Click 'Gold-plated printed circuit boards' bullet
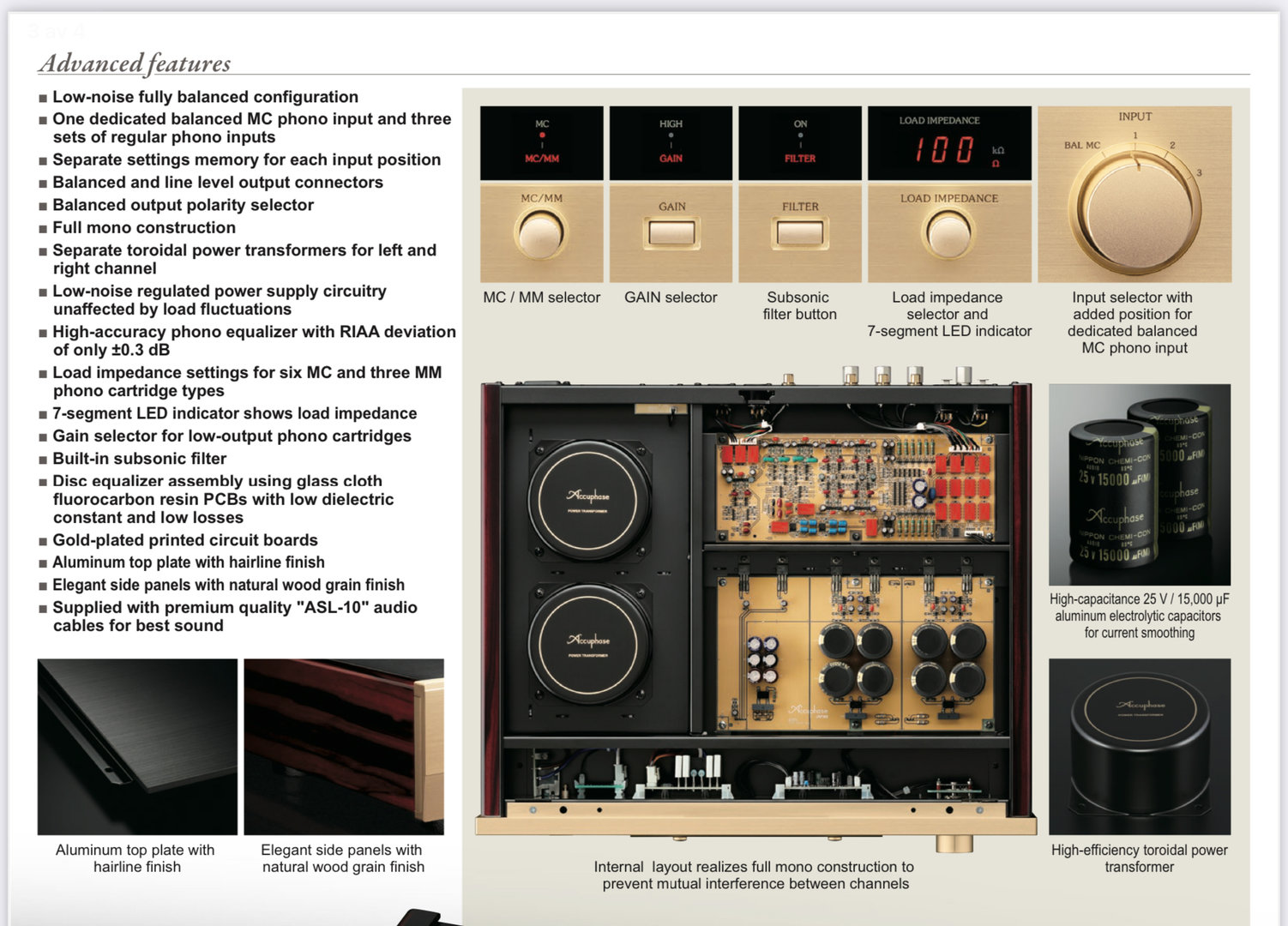Viewport: 1288px width, 926px height. (x=184, y=540)
